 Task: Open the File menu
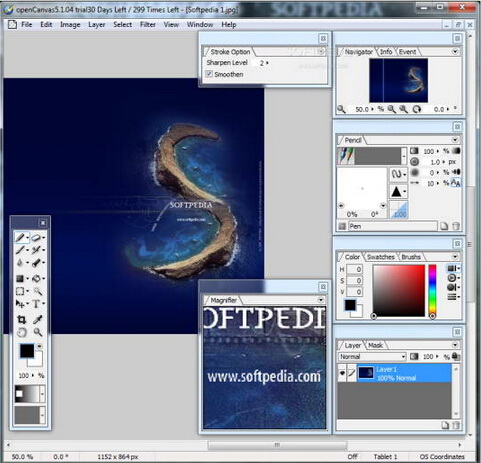(27, 24)
